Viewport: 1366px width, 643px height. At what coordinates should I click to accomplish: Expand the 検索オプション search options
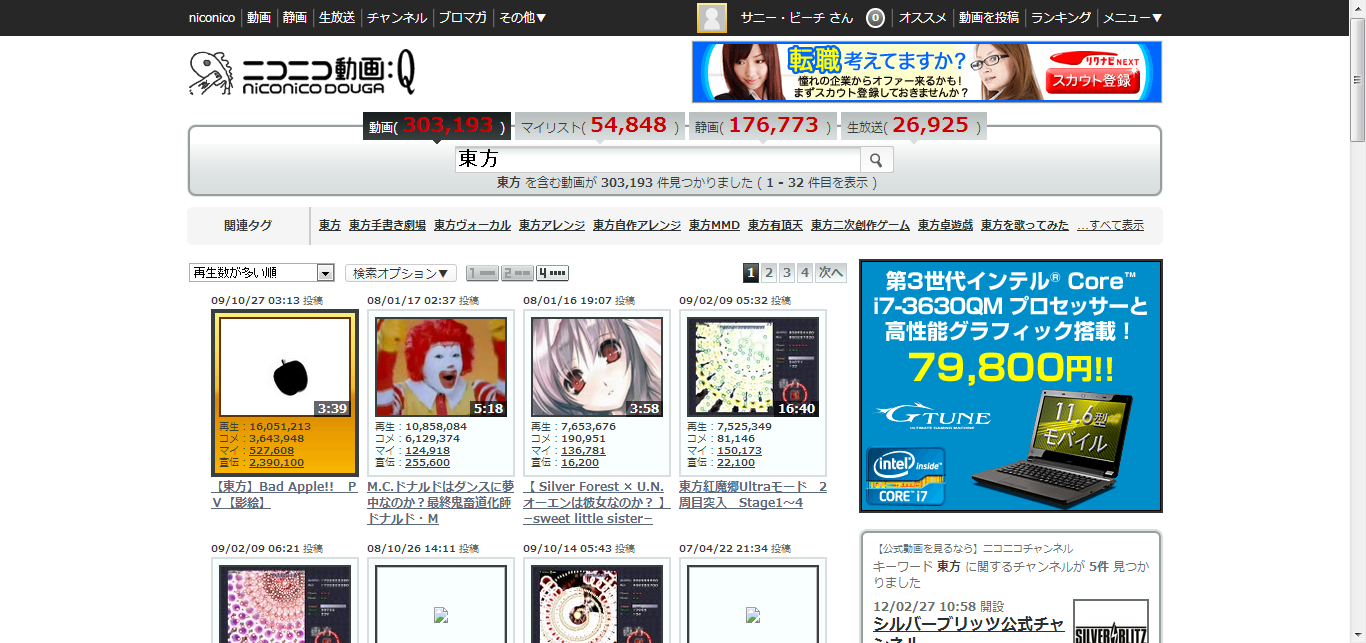point(401,273)
